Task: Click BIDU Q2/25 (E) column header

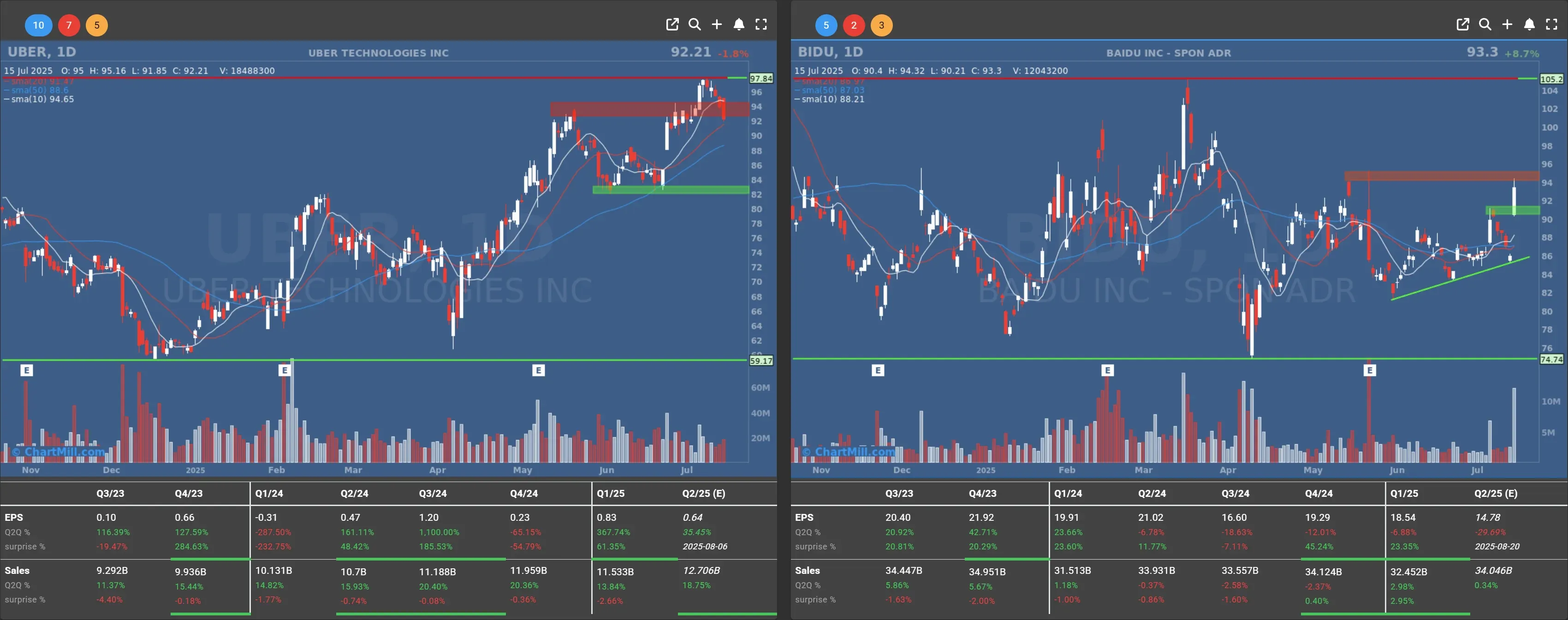Action: click(1496, 493)
